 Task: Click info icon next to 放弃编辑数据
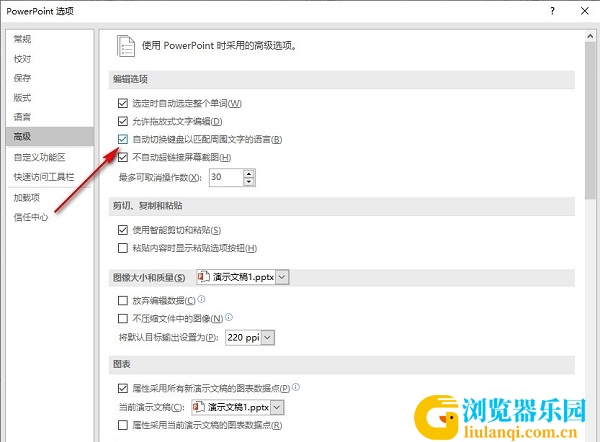coord(201,299)
